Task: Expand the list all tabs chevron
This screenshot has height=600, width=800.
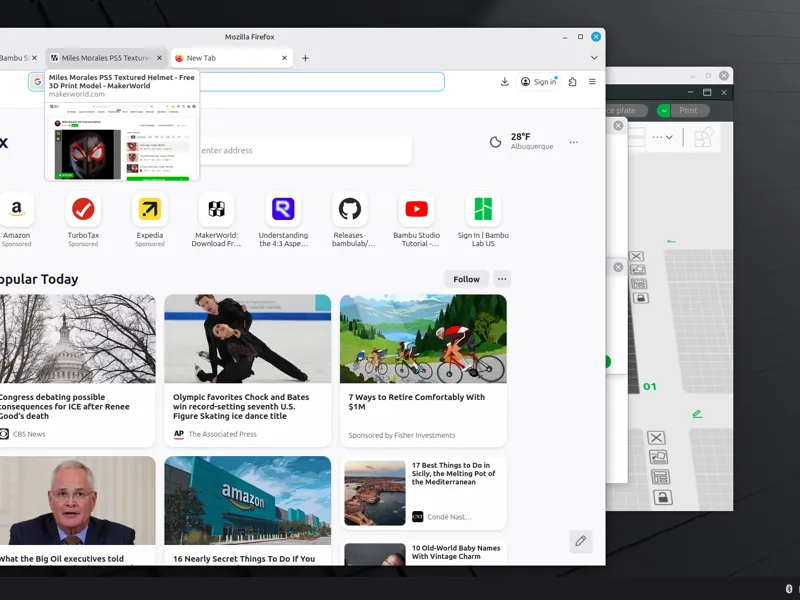Action: (x=594, y=58)
